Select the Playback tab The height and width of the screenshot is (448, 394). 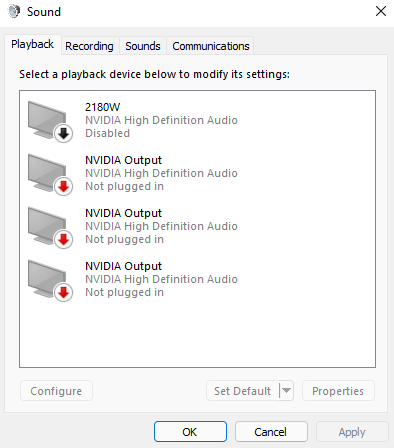(32, 44)
